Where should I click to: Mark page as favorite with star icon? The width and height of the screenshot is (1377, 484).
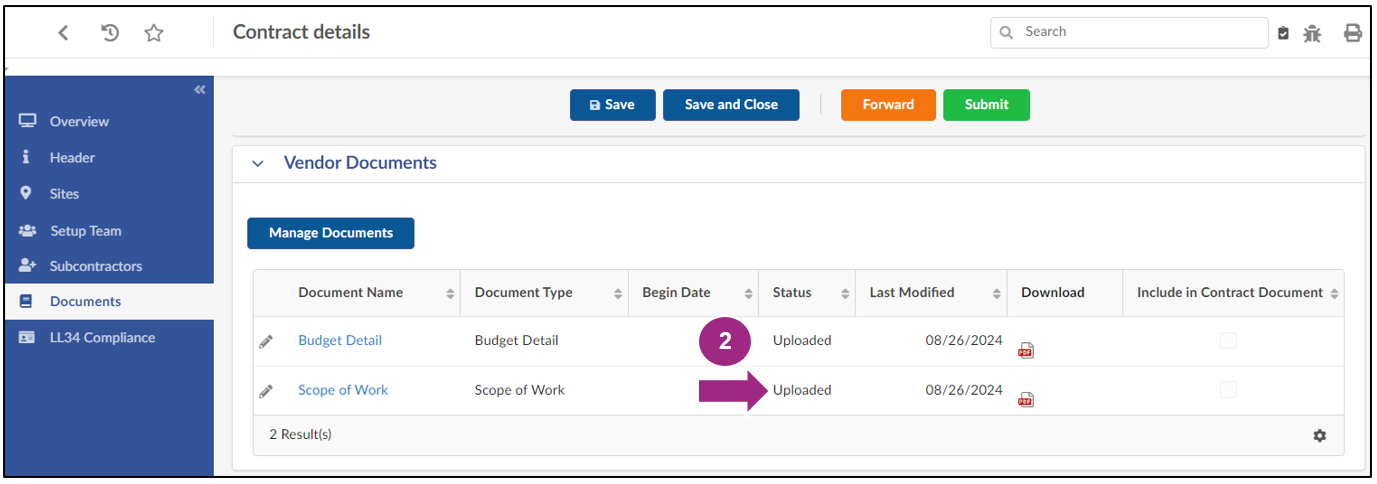click(x=153, y=33)
